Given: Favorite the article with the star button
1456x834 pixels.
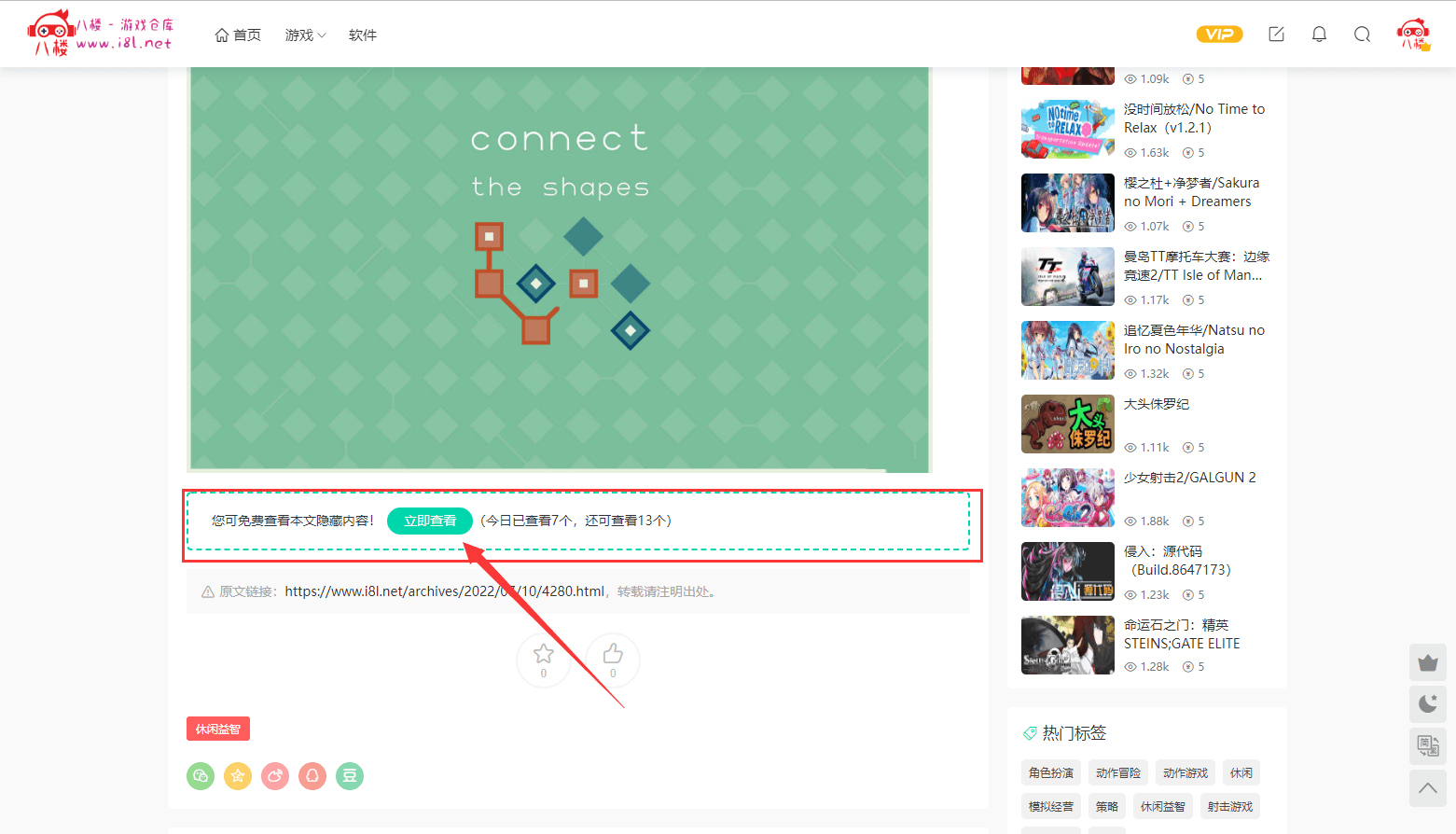Looking at the screenshot, I should (544, 660).
